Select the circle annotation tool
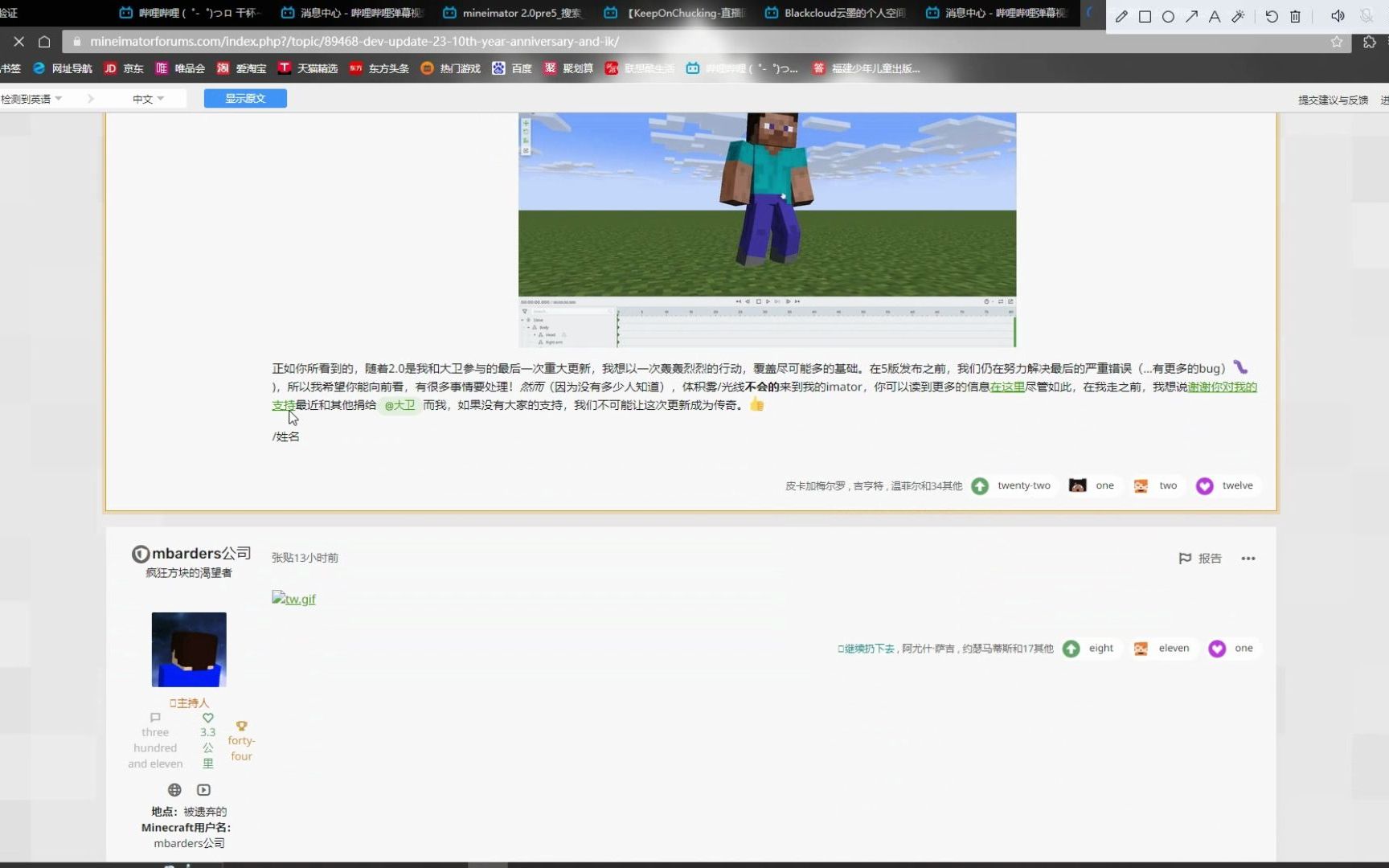The width and height of the screenshot is (1389, 868). tap(1168, 16)
